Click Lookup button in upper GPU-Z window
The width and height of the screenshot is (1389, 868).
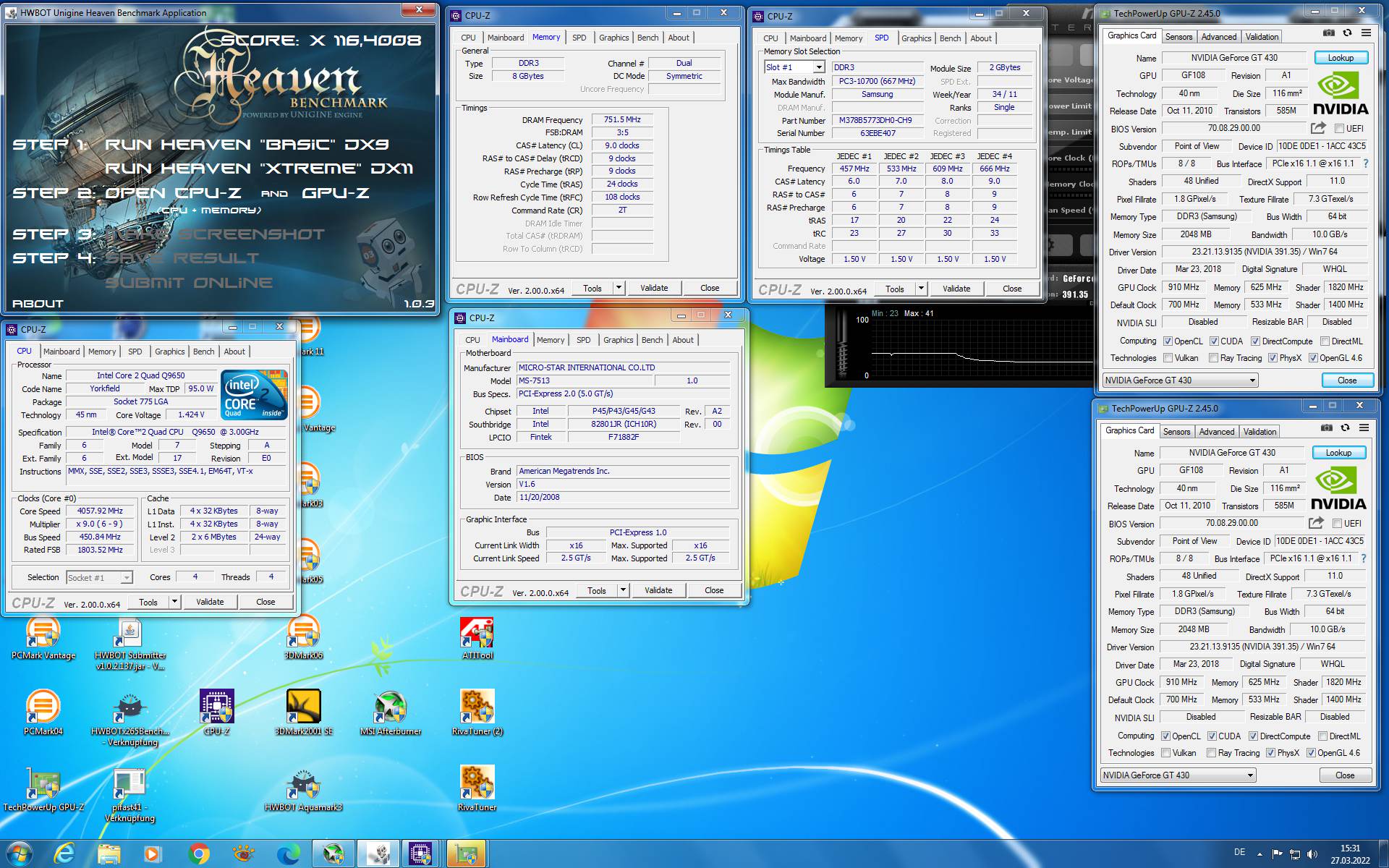[1341, 58]
